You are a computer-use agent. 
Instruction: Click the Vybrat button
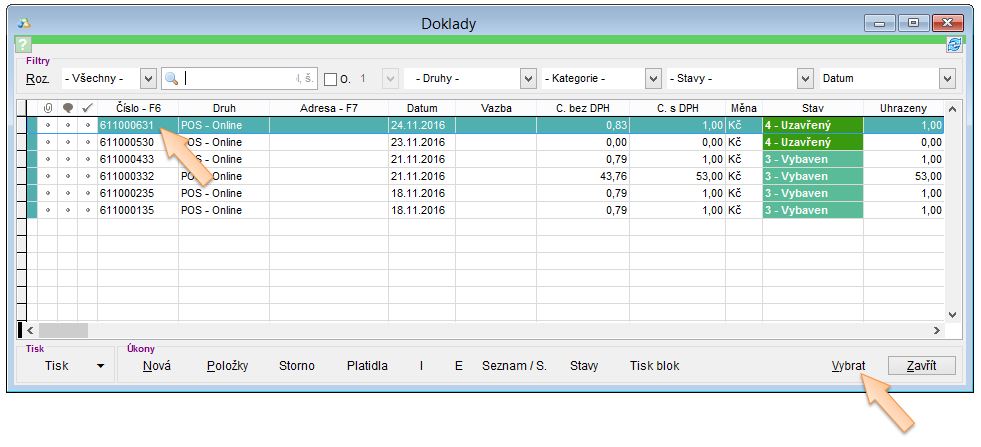(848, 366)
